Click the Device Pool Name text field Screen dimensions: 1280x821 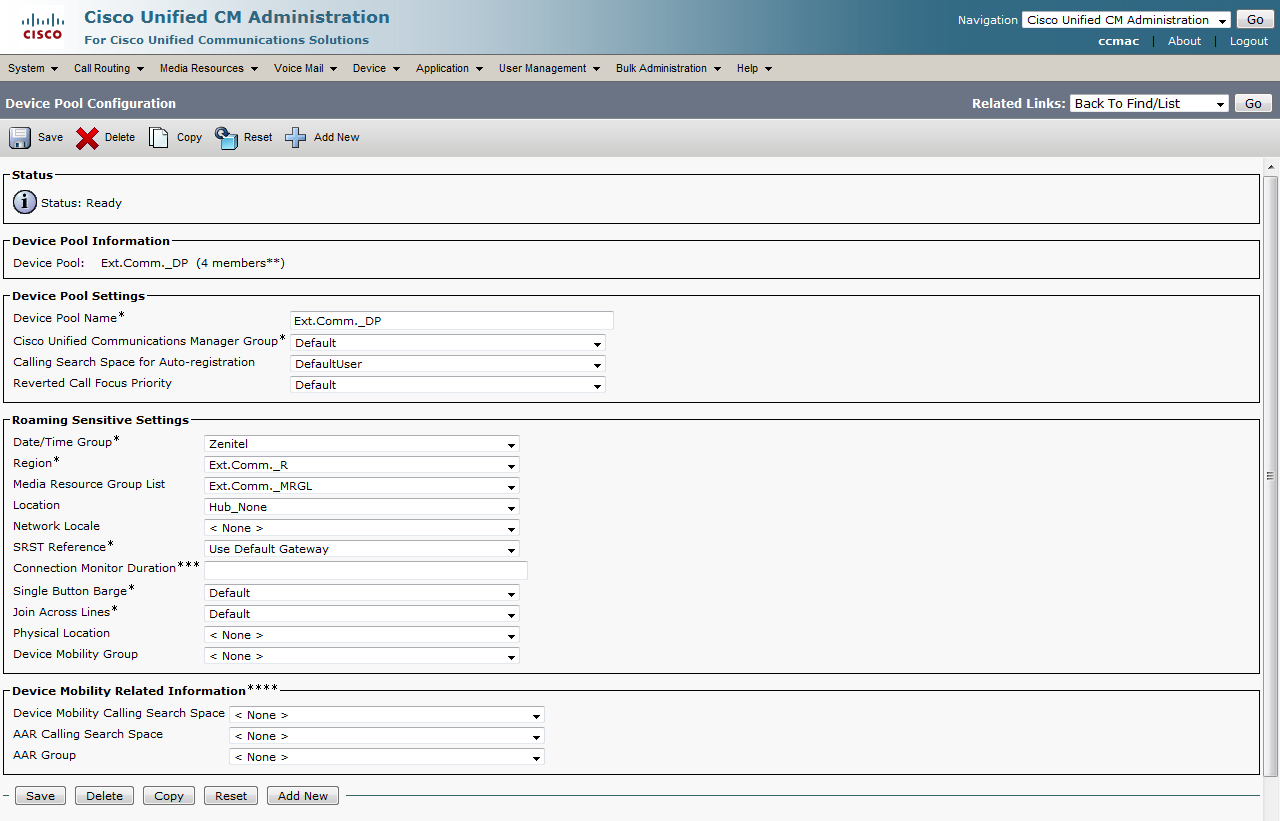pos(451,321)
